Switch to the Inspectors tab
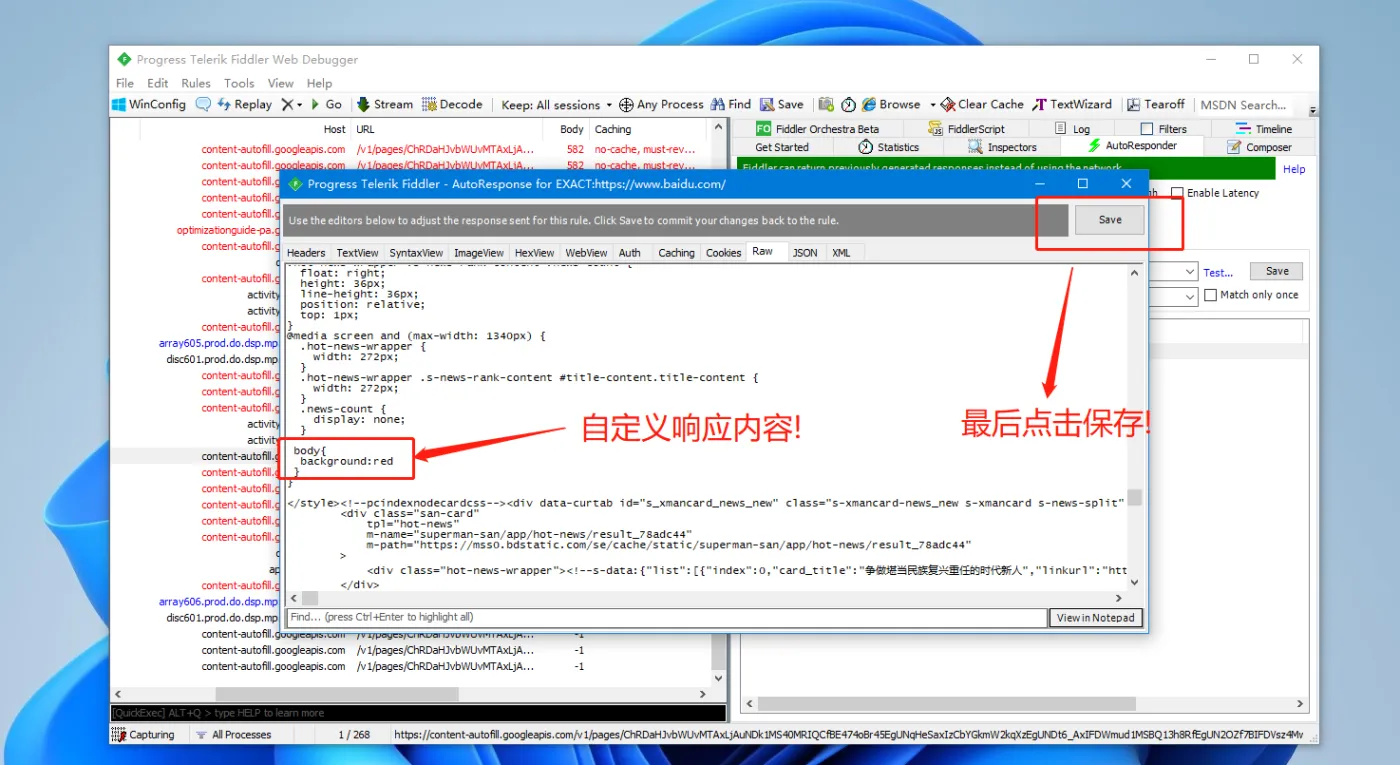The width and height of the screenshot is (1400, 765). click(1002, 147)
